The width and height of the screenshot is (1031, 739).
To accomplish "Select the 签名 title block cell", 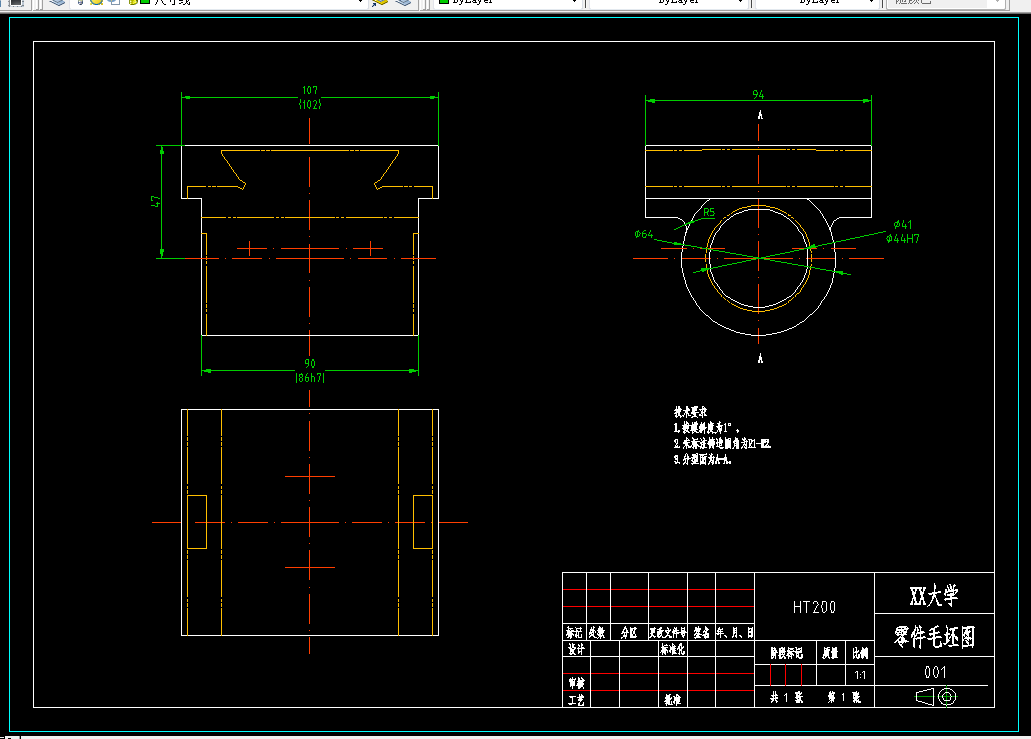I will coord(702,632).
